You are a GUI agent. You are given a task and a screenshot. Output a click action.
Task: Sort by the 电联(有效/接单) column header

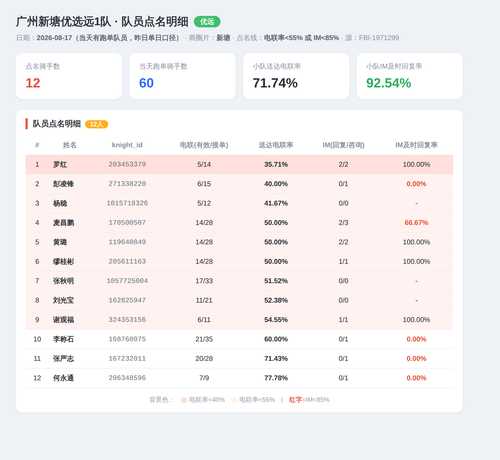click(x=204, y=145)
